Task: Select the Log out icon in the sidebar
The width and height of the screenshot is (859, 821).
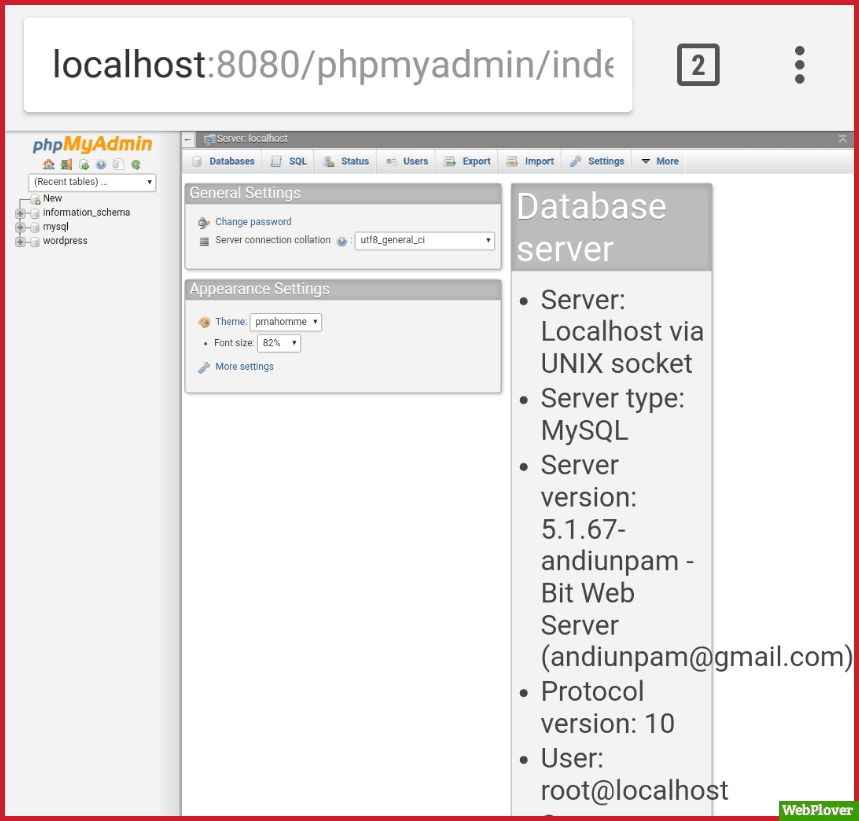Action: pos(66,165)
